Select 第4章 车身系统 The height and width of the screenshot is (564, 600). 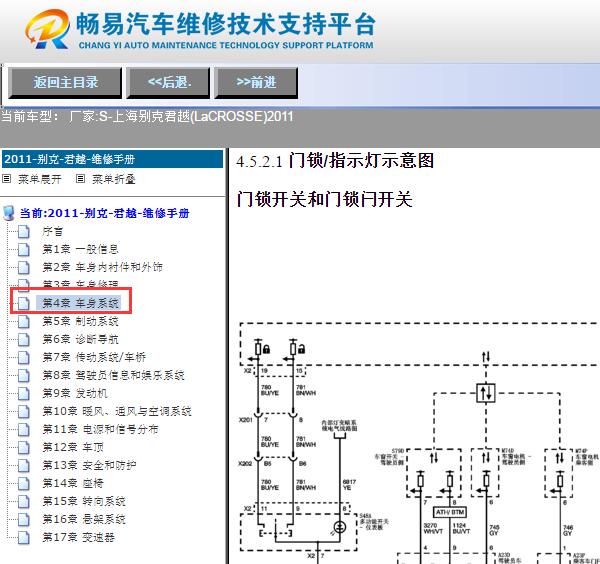pos(81,303)
